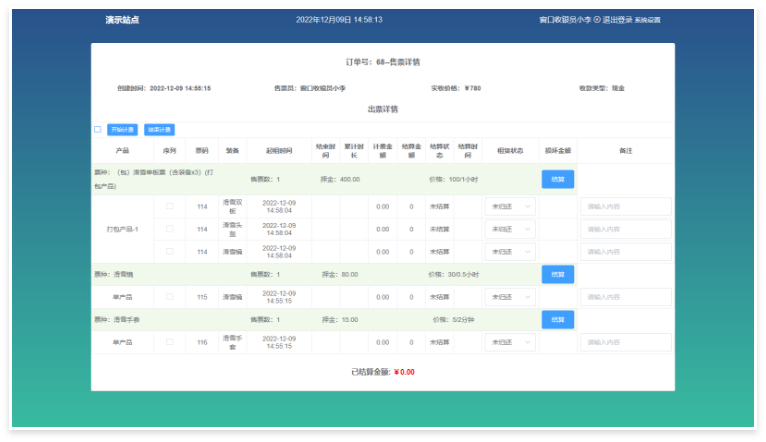This screenshot has height=442, width=766.
Task: Open 系统设置 in the top bar
Action: pos(647,20)
